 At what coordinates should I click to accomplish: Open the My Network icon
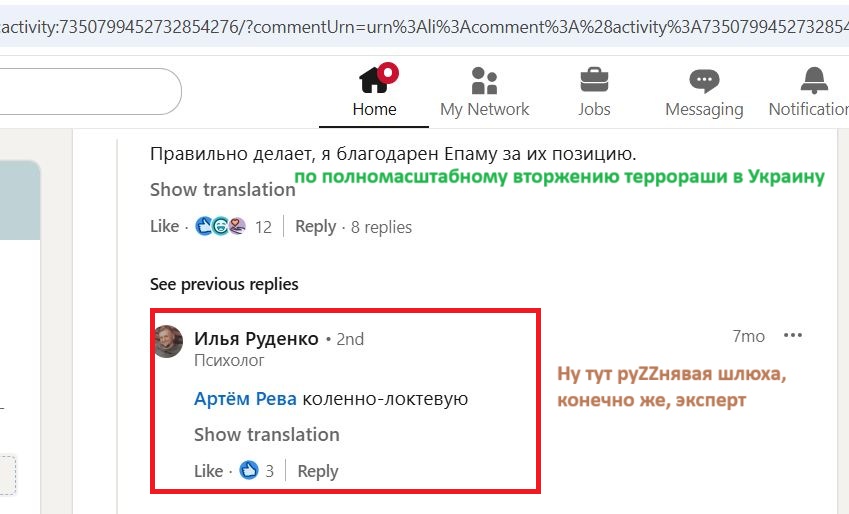click(485, 80)
